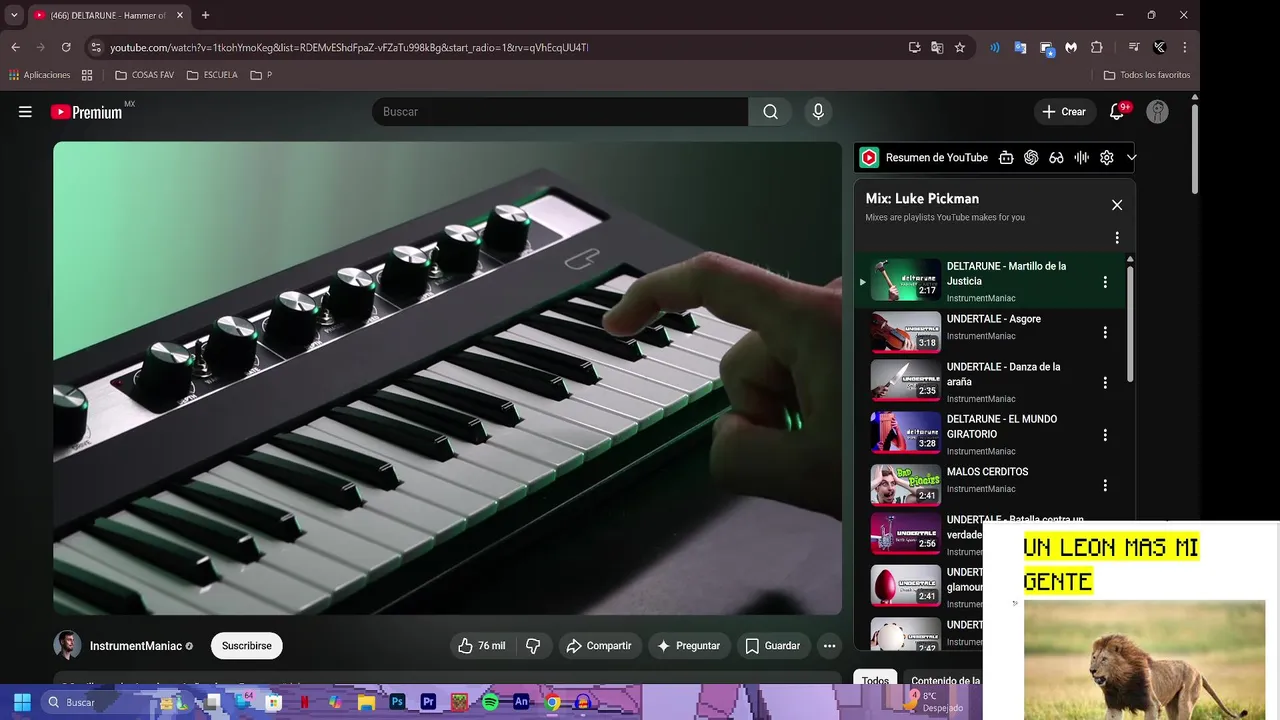The height and width of the screenshot is (720, 1280).
Task: Click the translate page icon in address bar
Action: [x=937, y=47]
